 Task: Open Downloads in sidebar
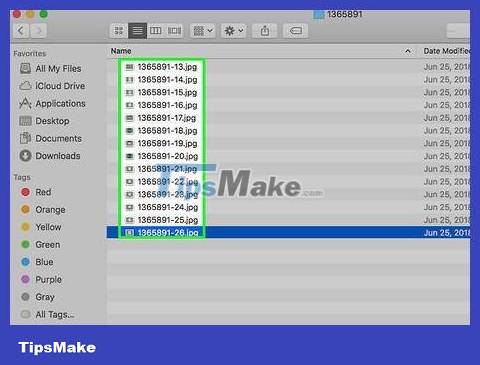(50, 156)
